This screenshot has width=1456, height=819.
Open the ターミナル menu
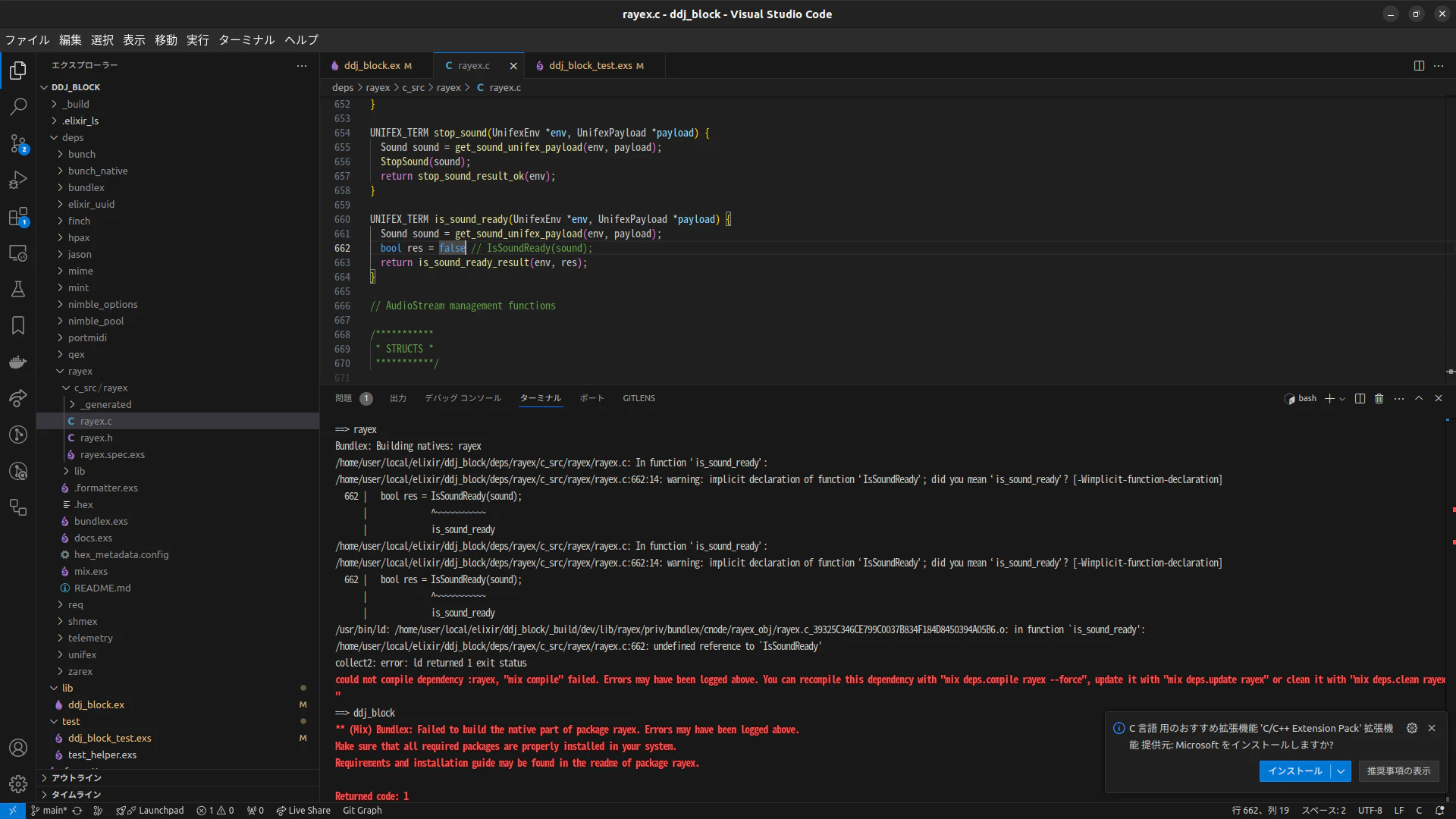coord(246,40)
